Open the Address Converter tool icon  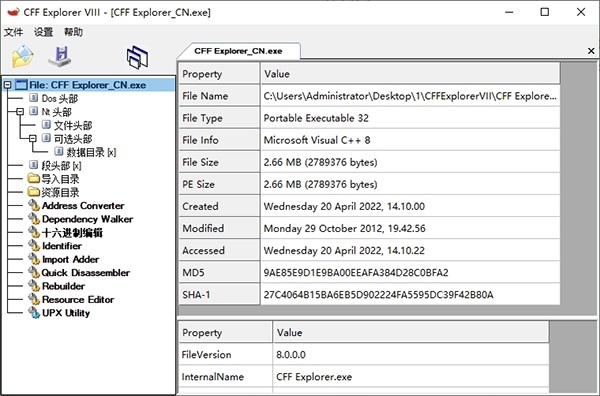[x=34, y=205]
